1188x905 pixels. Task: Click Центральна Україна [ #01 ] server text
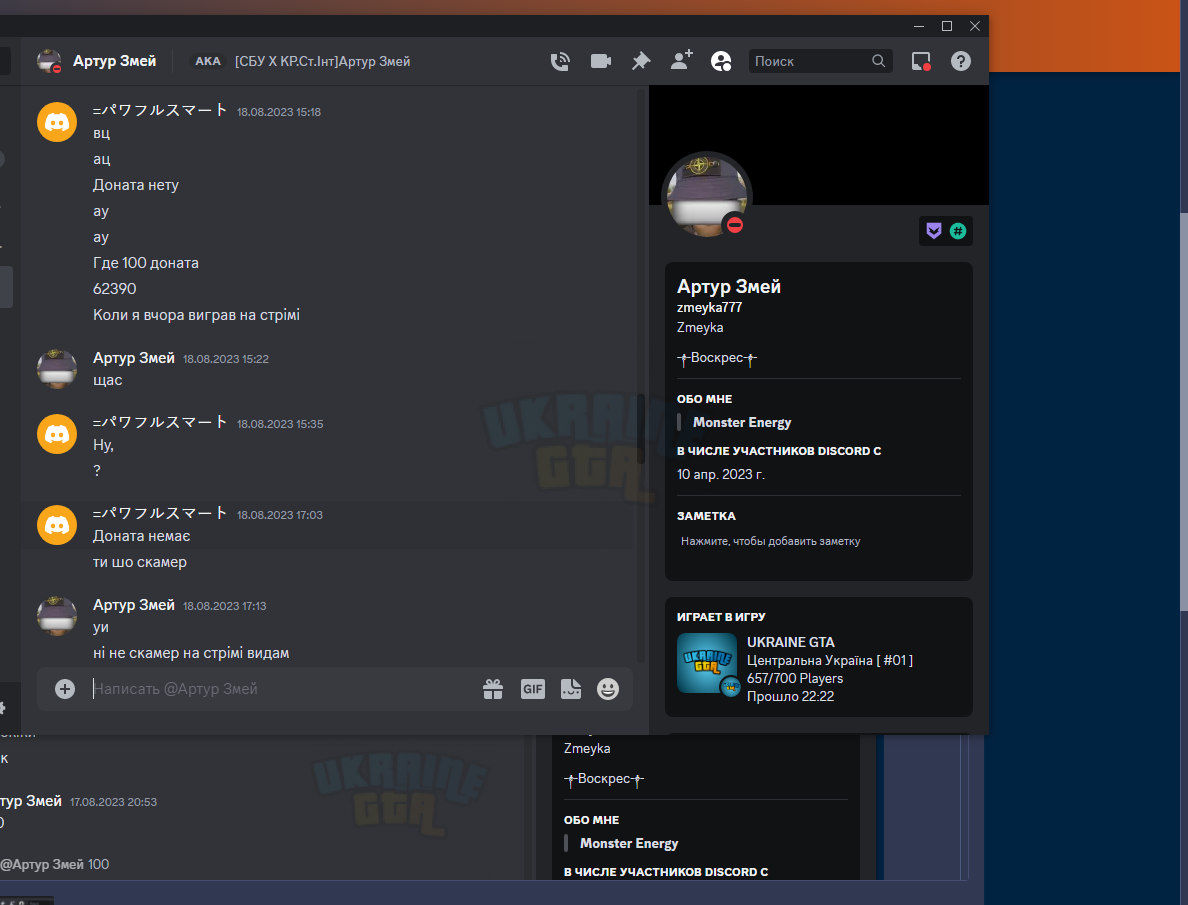(x=830, y=660)
